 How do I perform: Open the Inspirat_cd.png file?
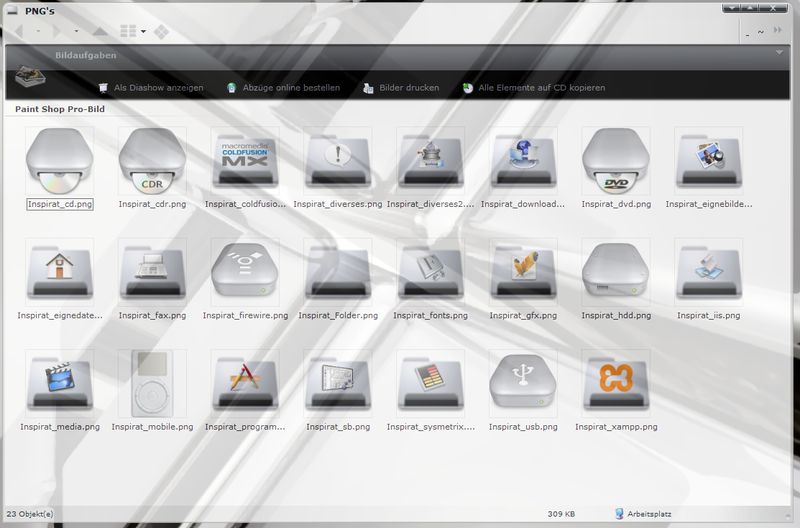tap(59, 160)
